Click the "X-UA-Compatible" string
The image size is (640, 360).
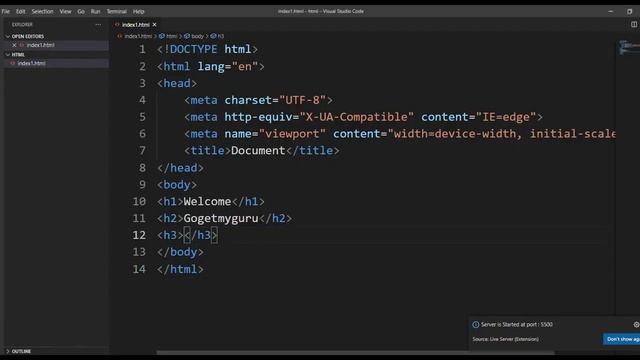pyautogui.click(x=357, y=117)
